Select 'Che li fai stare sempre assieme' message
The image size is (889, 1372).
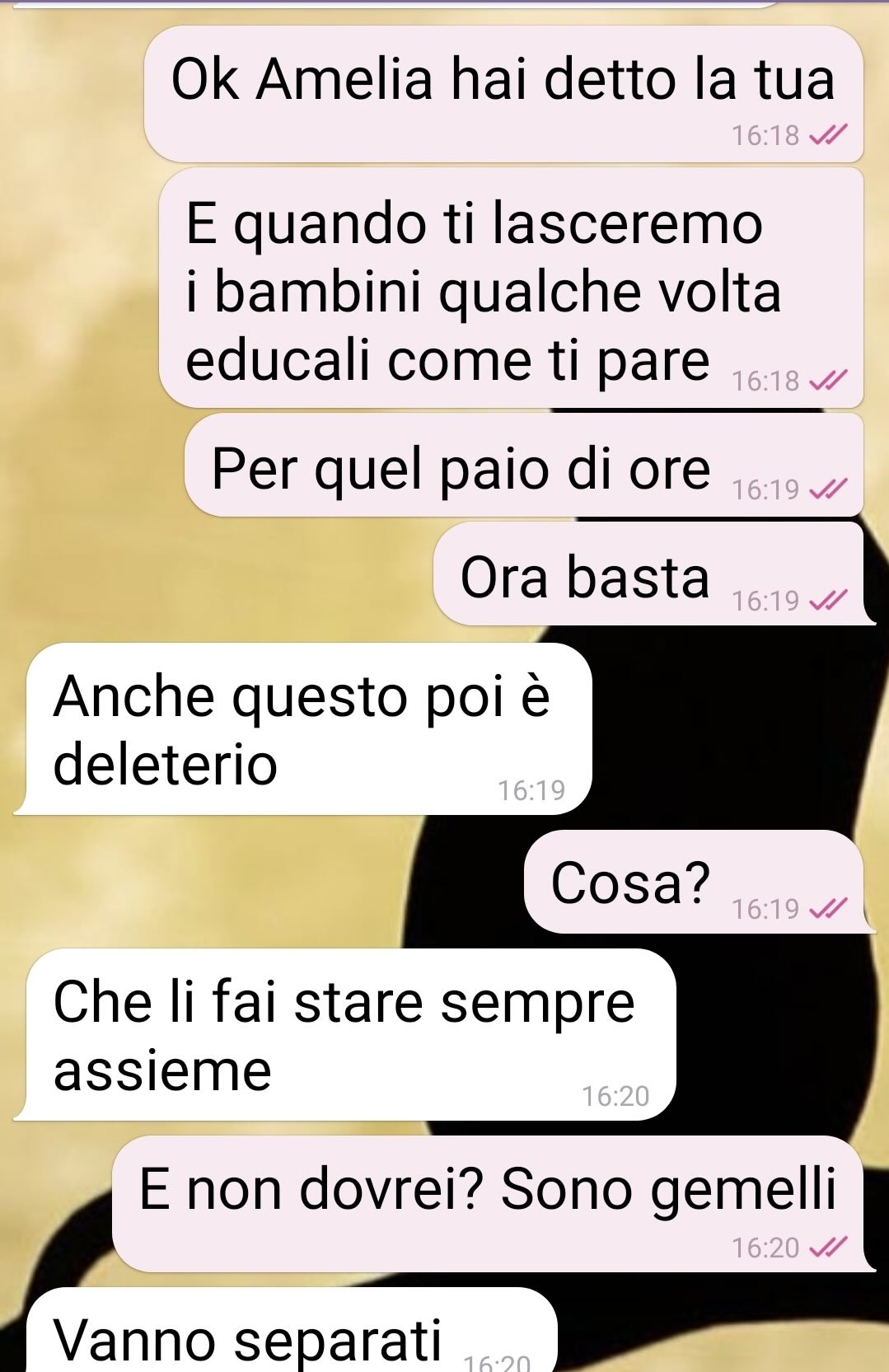point(345,1035)
